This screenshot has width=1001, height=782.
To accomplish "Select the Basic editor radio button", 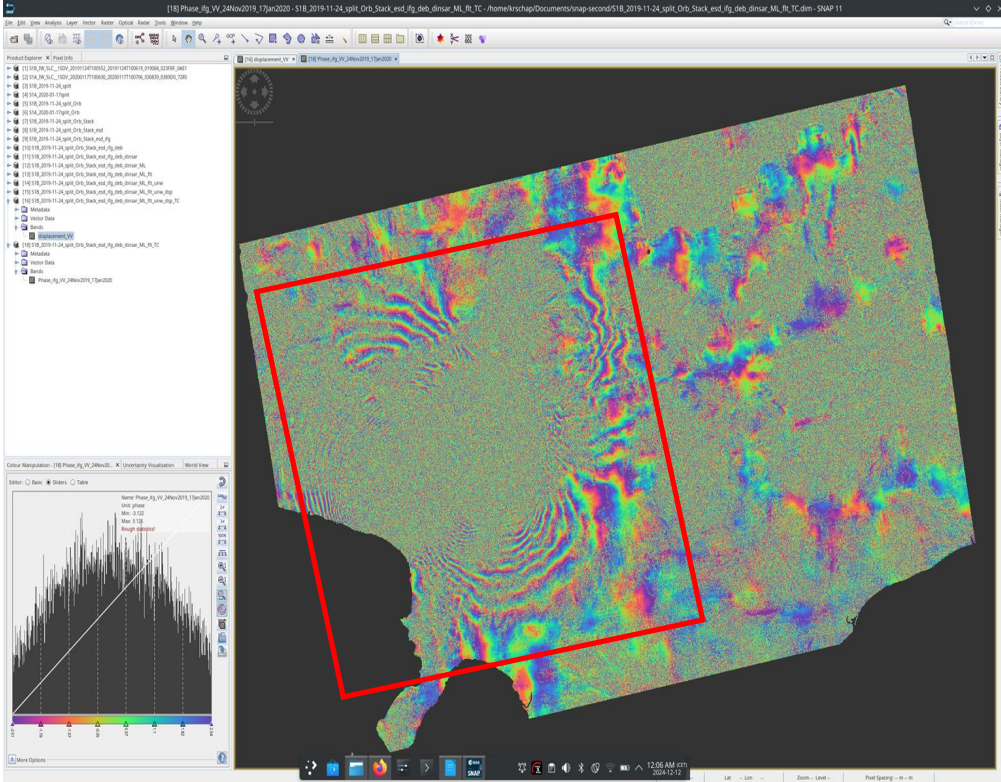I will click(x=28, y=483).
